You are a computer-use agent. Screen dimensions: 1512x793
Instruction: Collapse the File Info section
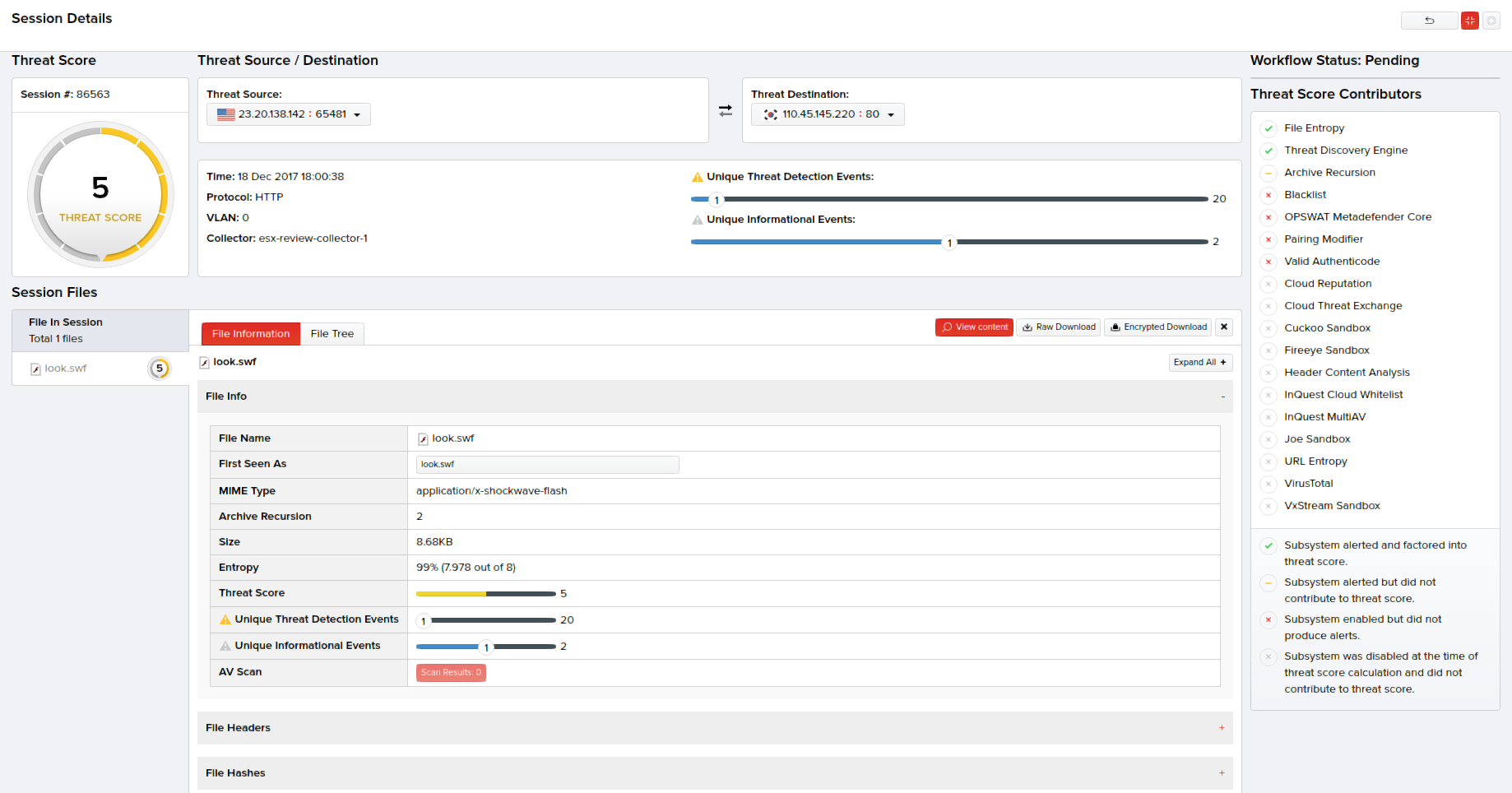pyautogui.click(x=1222, y=396)
